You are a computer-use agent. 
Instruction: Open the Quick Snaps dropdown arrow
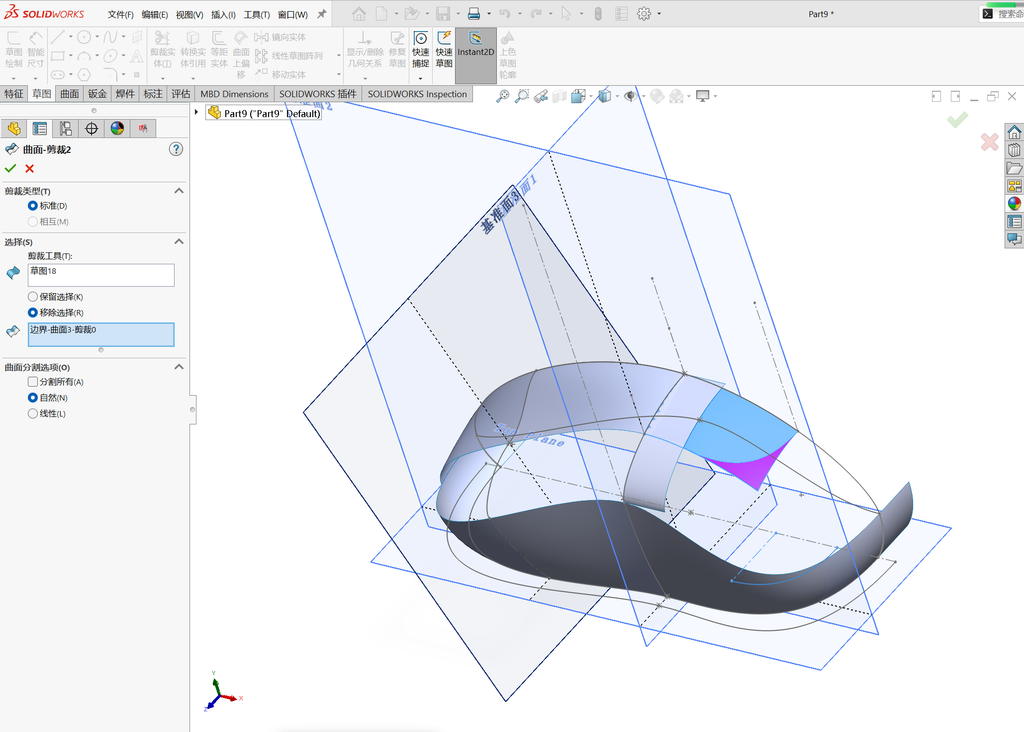421,78
